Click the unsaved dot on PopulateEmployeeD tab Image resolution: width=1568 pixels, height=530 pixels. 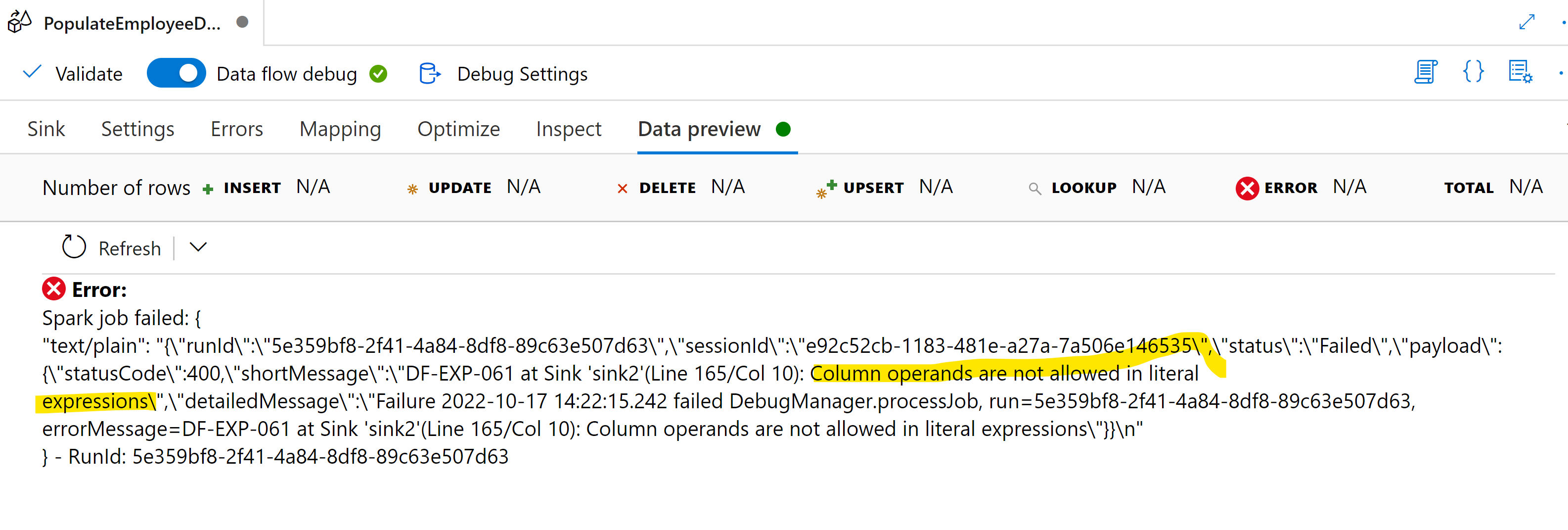point(242,22)
